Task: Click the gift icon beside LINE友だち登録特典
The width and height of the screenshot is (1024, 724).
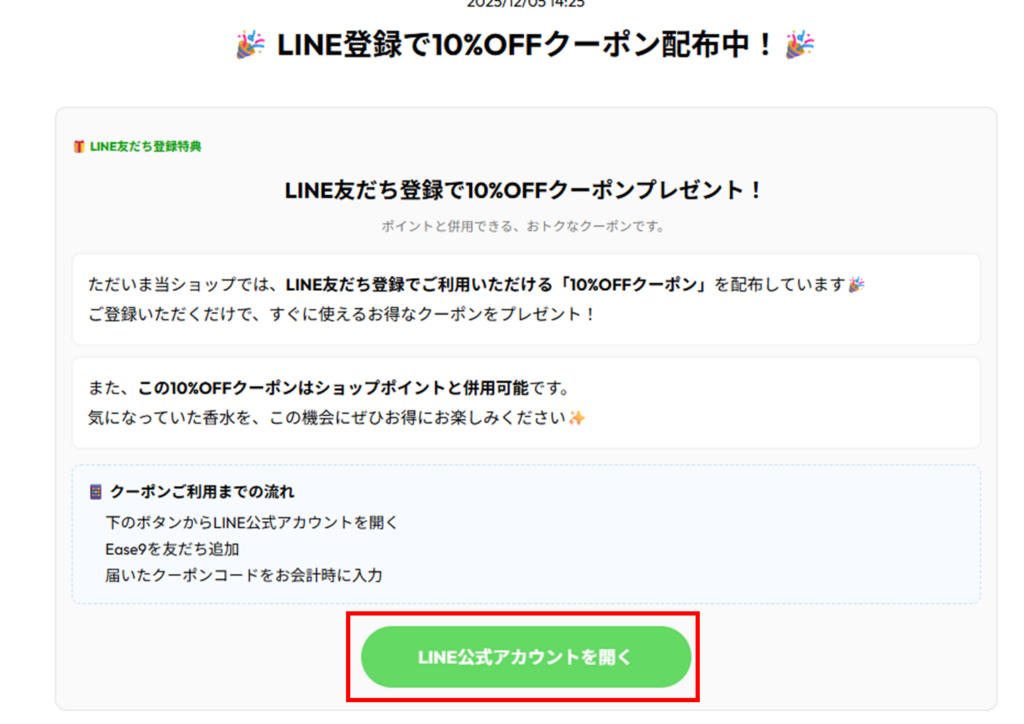Action: (x=79, y=147)
